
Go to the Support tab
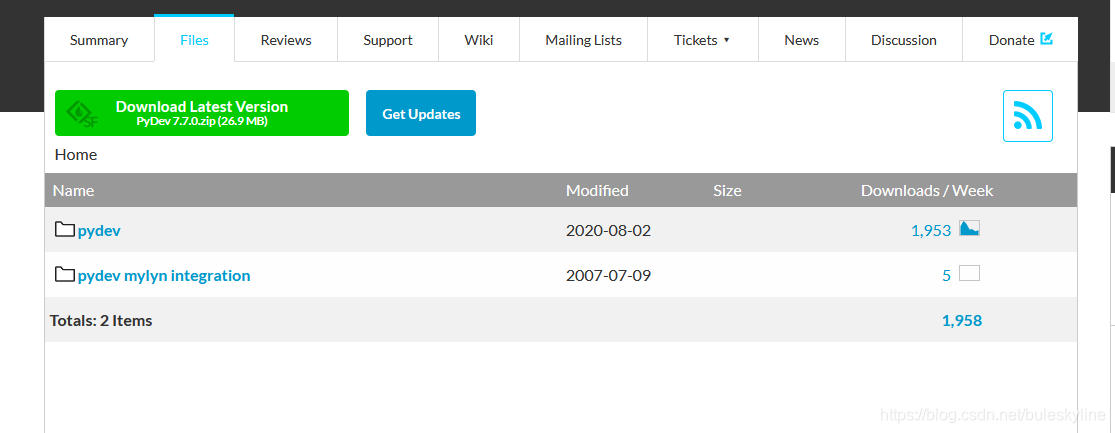point(388,40)
